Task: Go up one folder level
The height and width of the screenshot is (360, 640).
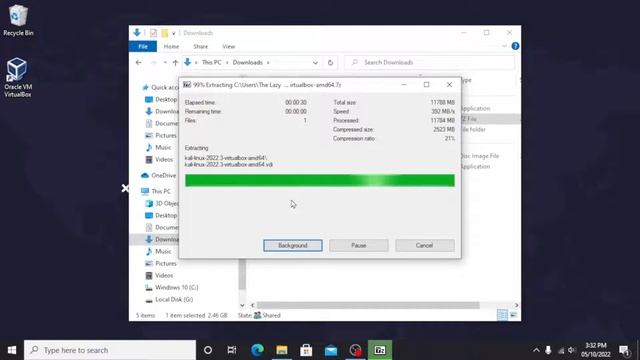Action: pos(176,62)
